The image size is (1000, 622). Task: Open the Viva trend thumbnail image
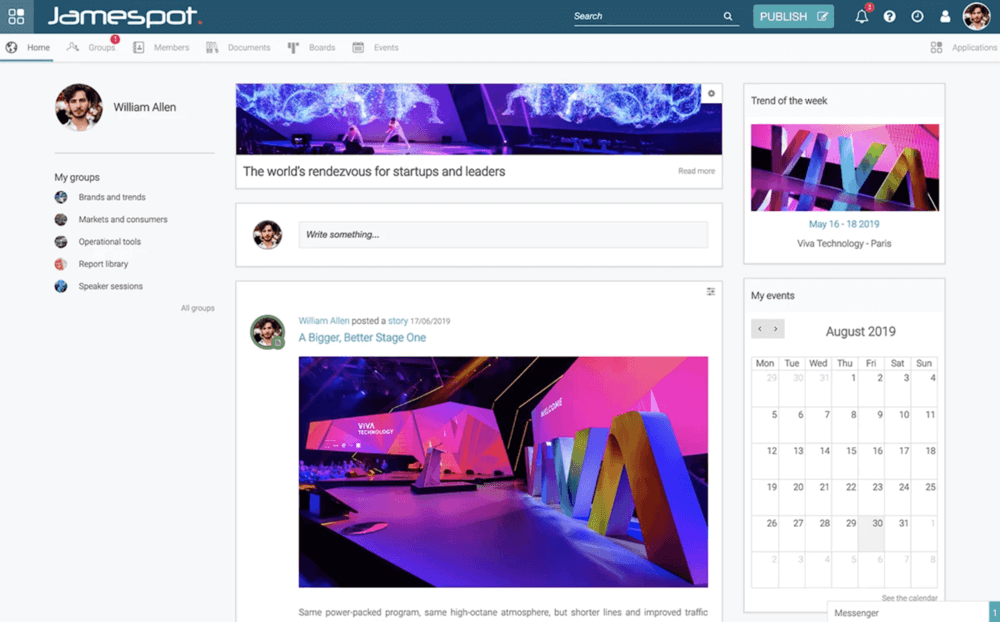(x=844, y=167)
